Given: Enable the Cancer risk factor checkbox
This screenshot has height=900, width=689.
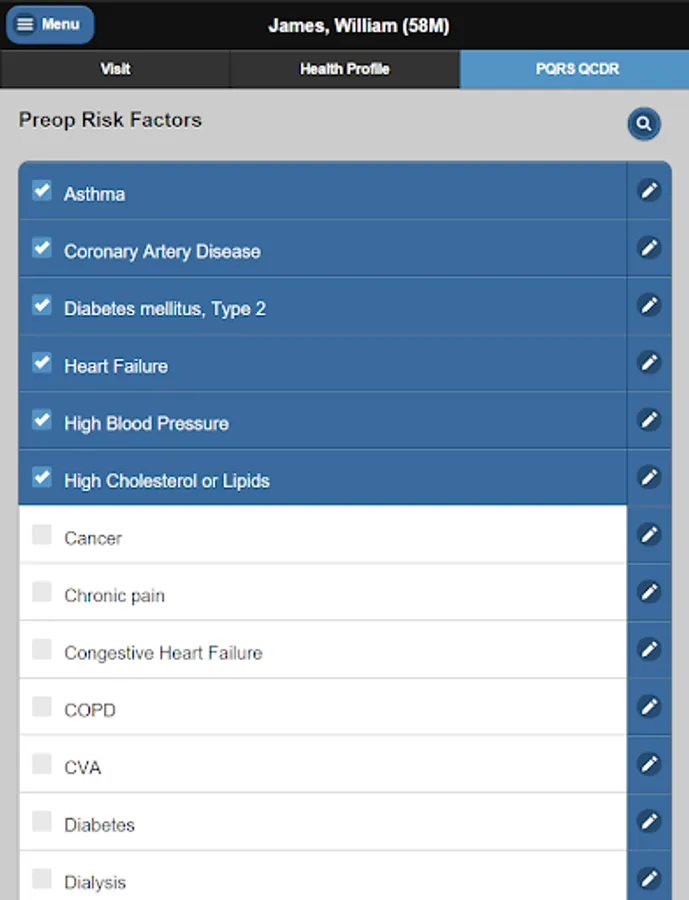Looking at the screenshot, I should [x=42, y=535].
